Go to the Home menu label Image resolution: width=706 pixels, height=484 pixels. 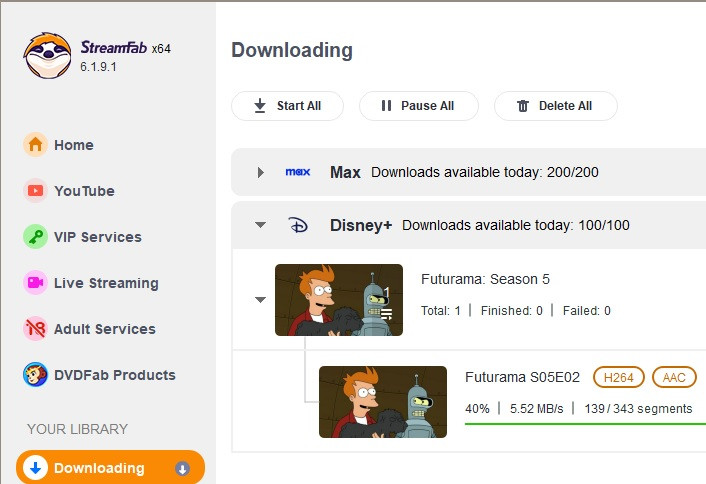[74, 145]
